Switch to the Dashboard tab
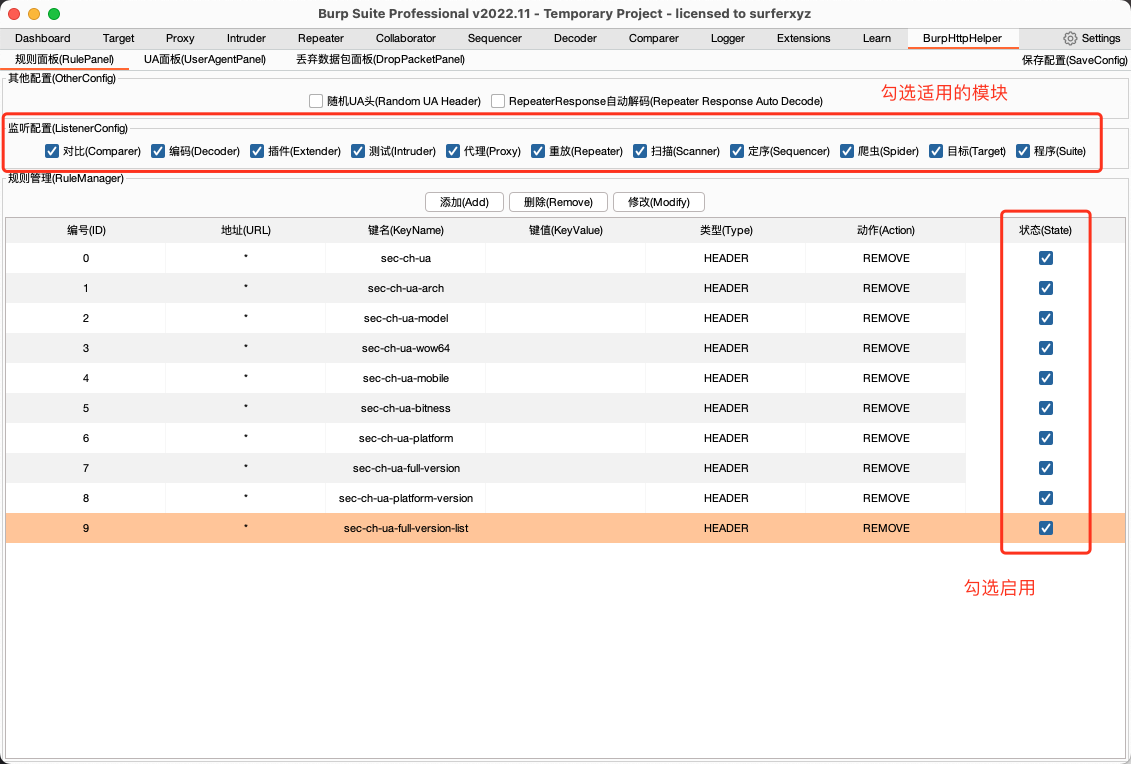1131x764 pixels. point(43,38)
